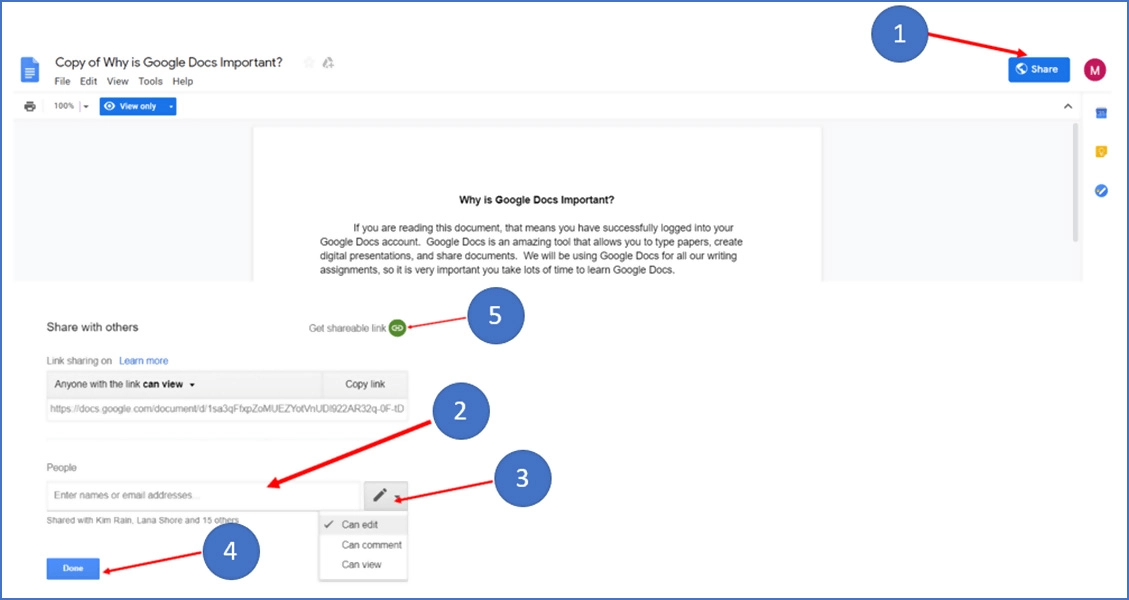The height and width of the screenshot is (600, 1129).
Task: Click the blue Share button
Action: coord(1039,69)
